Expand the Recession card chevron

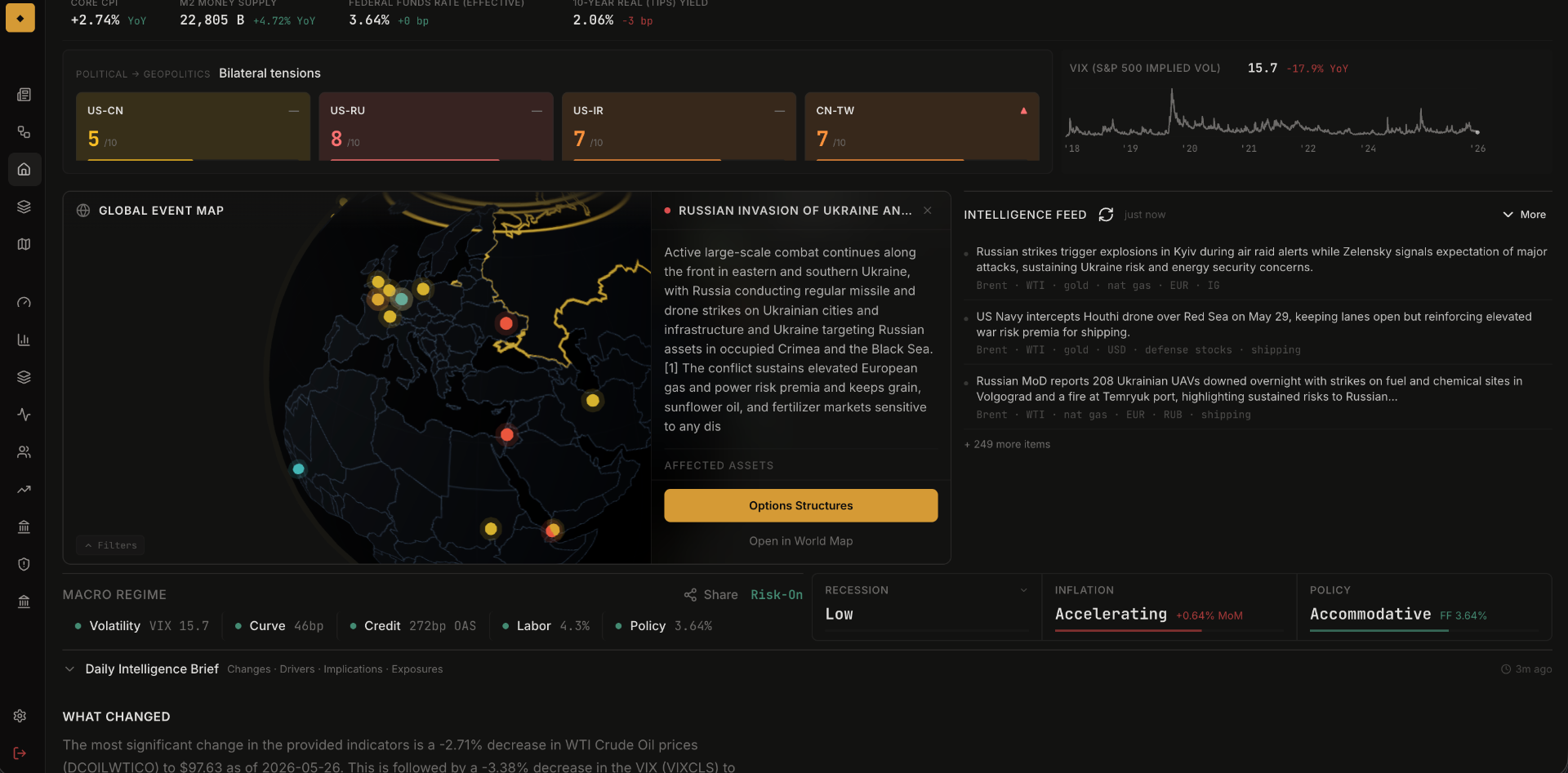(1023, 590)
